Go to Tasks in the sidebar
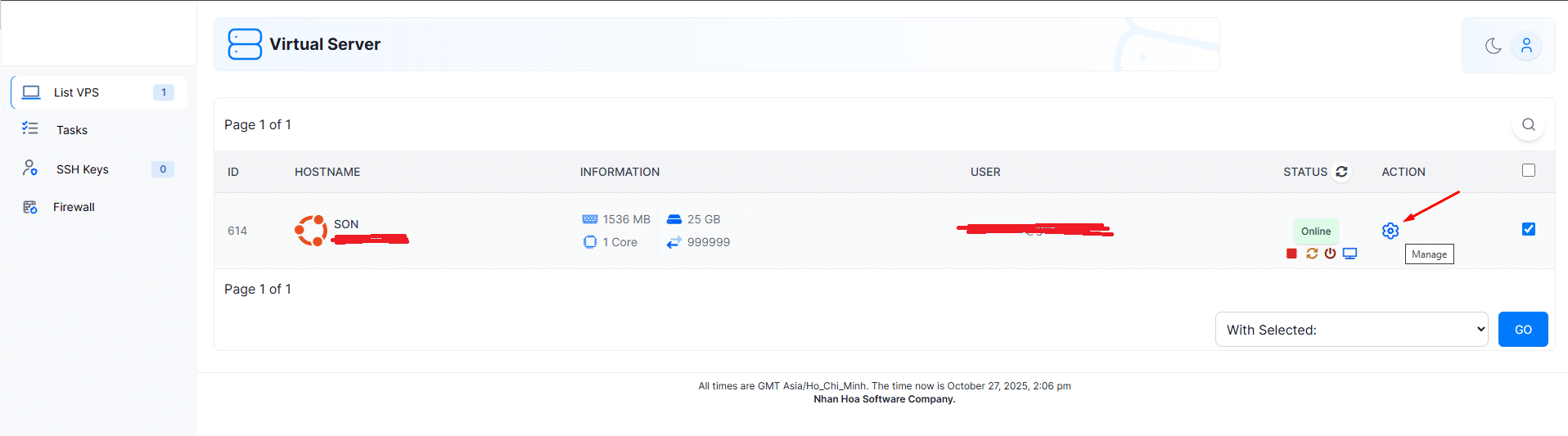Image resolution: width=1568 pixels, height=436 pixels. pos(72,130)
